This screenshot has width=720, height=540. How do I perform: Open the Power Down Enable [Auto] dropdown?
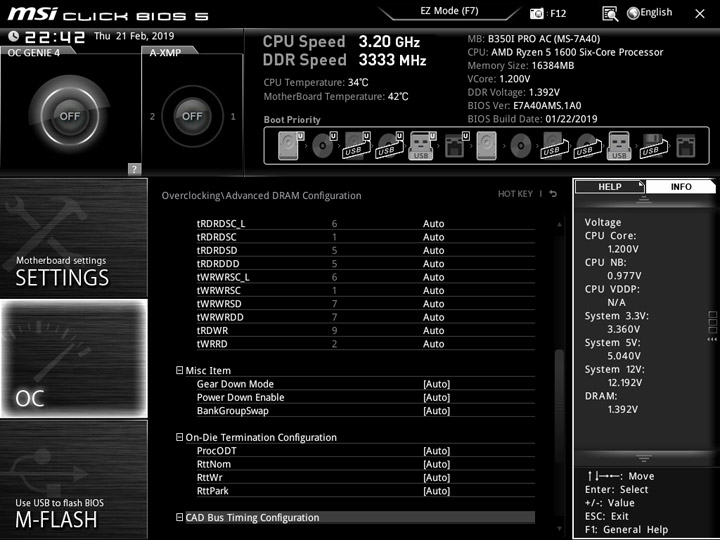tap(436, 397)
